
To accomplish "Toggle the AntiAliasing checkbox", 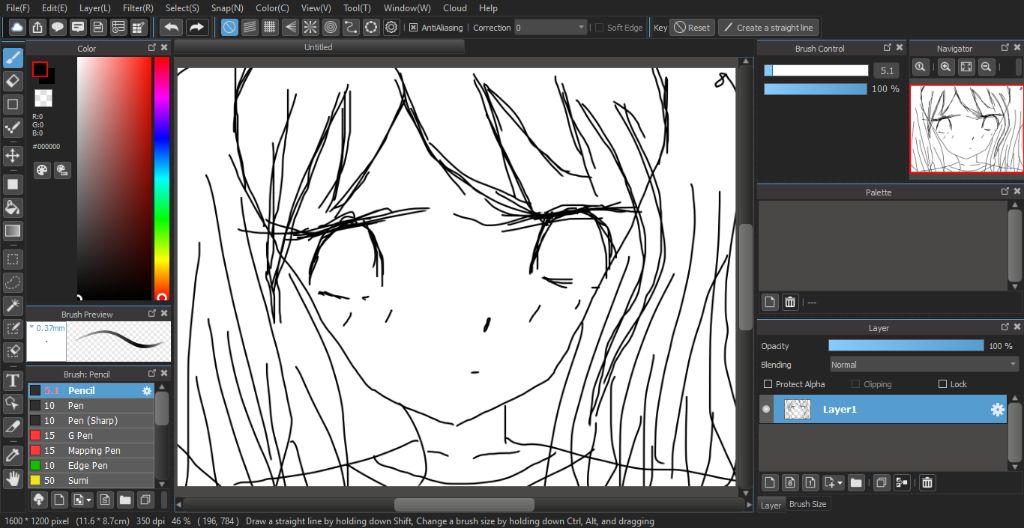I will (413, 28).
